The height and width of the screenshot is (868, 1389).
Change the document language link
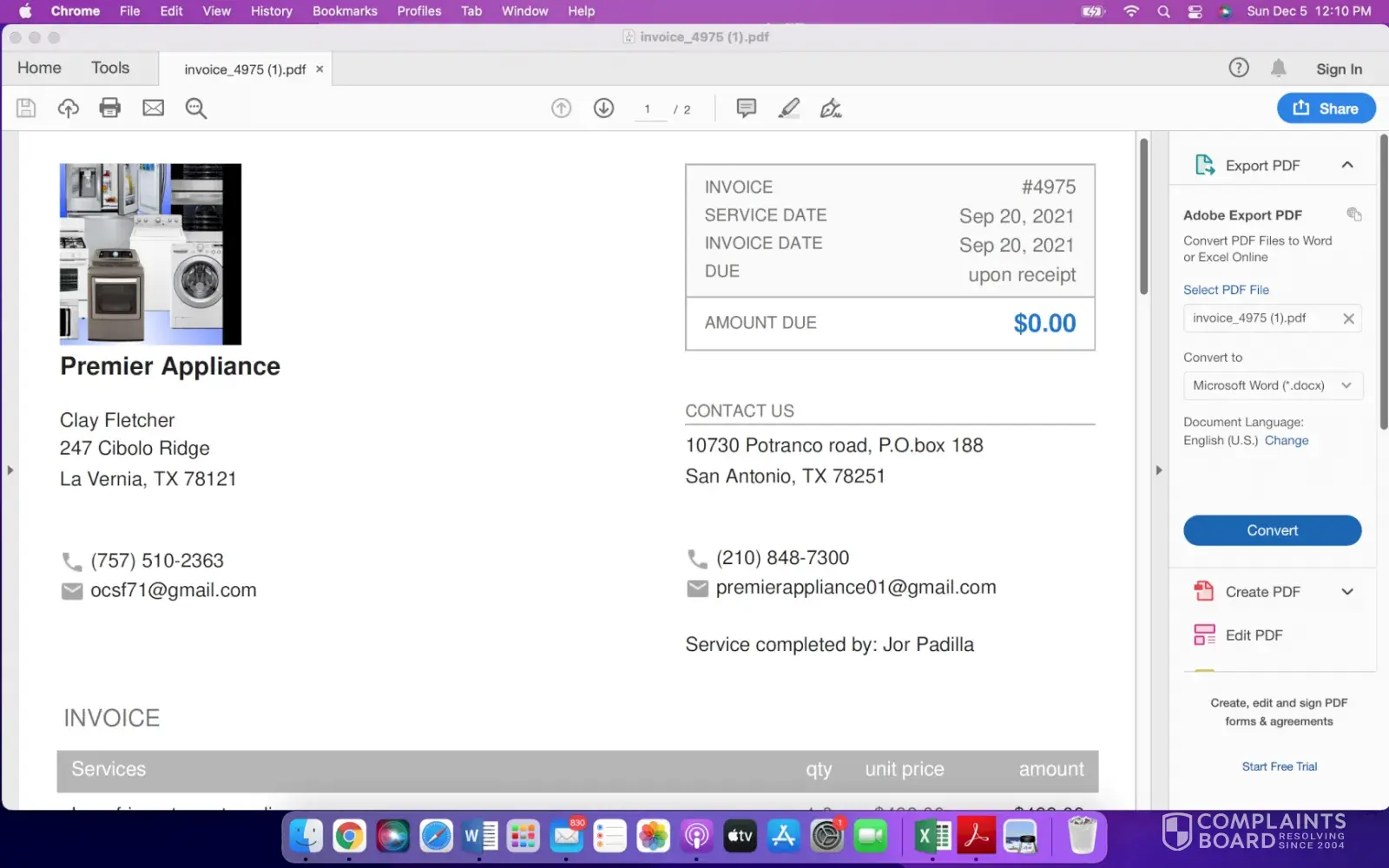click(1287, 441)
